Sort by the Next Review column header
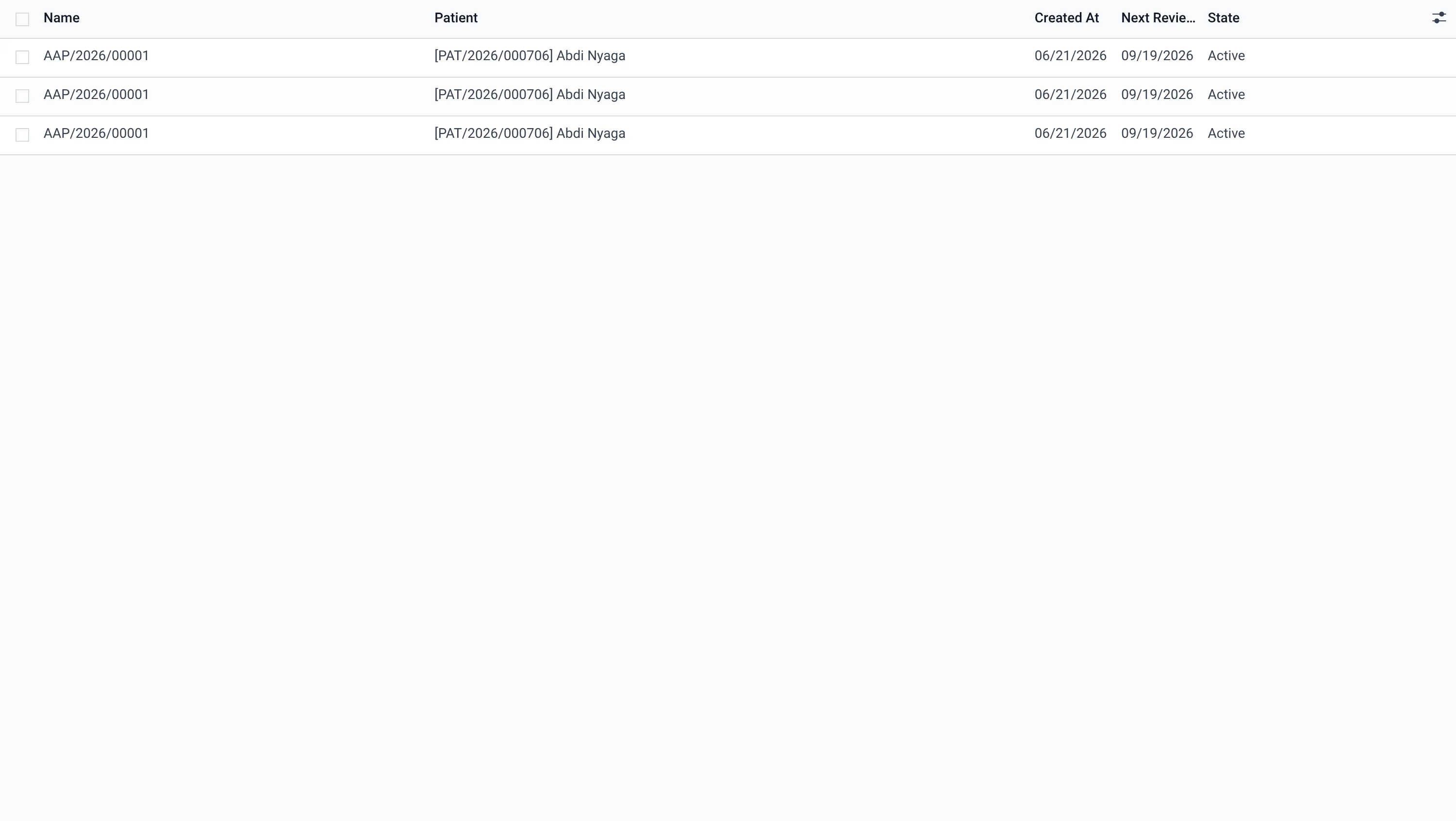The height and width of the screenshot is (821, 1456). (x=1158, y=18)
